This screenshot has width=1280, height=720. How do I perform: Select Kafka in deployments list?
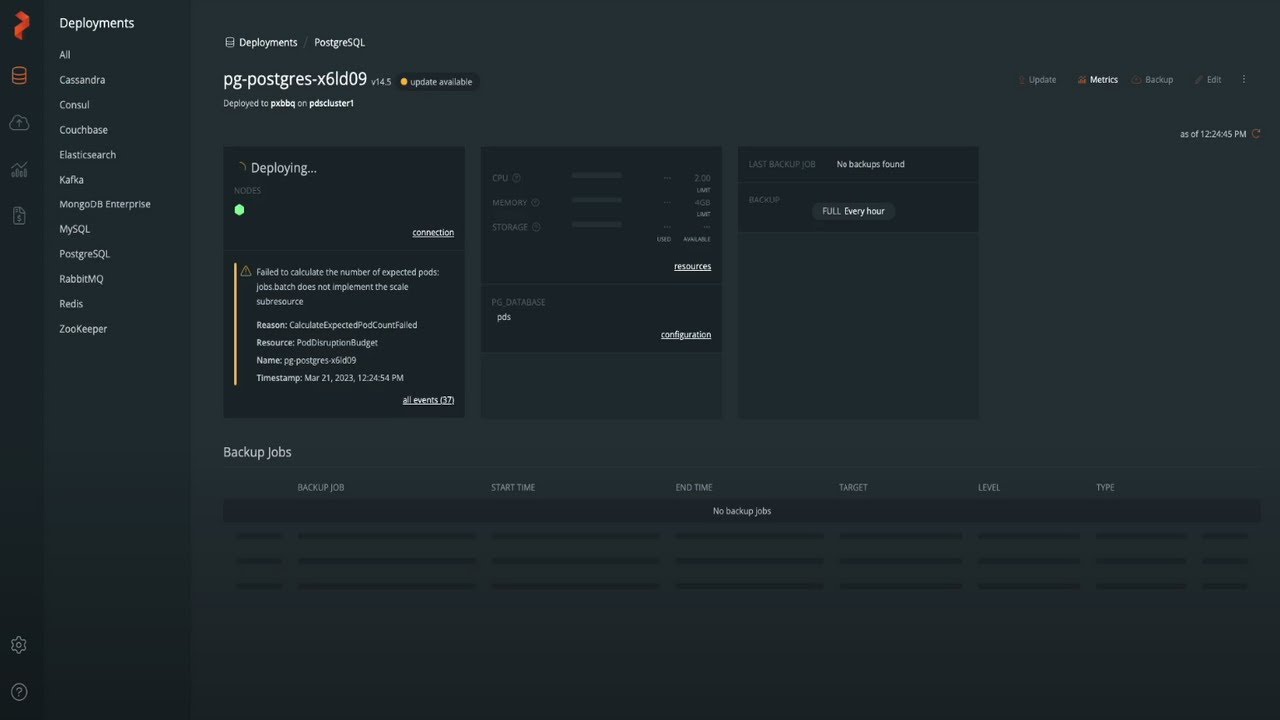point(71,180)
